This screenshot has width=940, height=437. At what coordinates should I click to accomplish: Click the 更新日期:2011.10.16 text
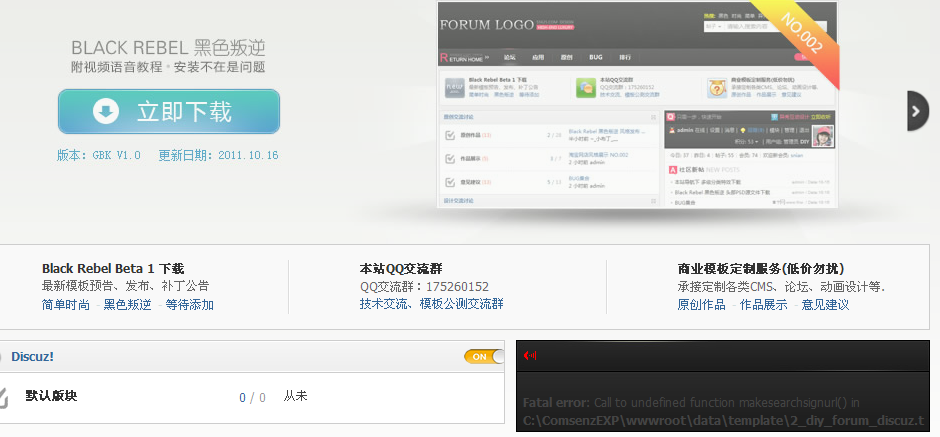pos(218,155)
